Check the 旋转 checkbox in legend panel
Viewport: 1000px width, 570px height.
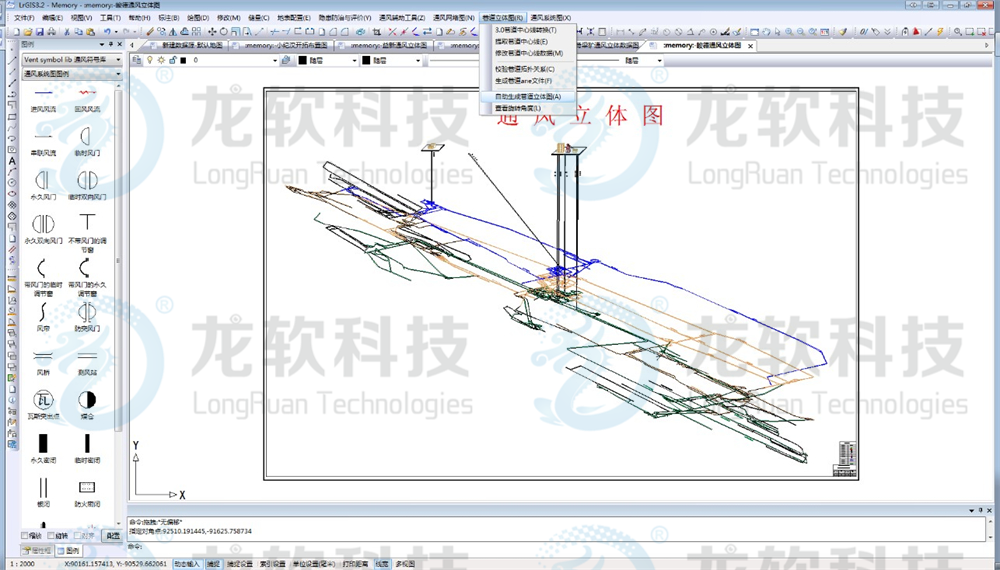53,537
